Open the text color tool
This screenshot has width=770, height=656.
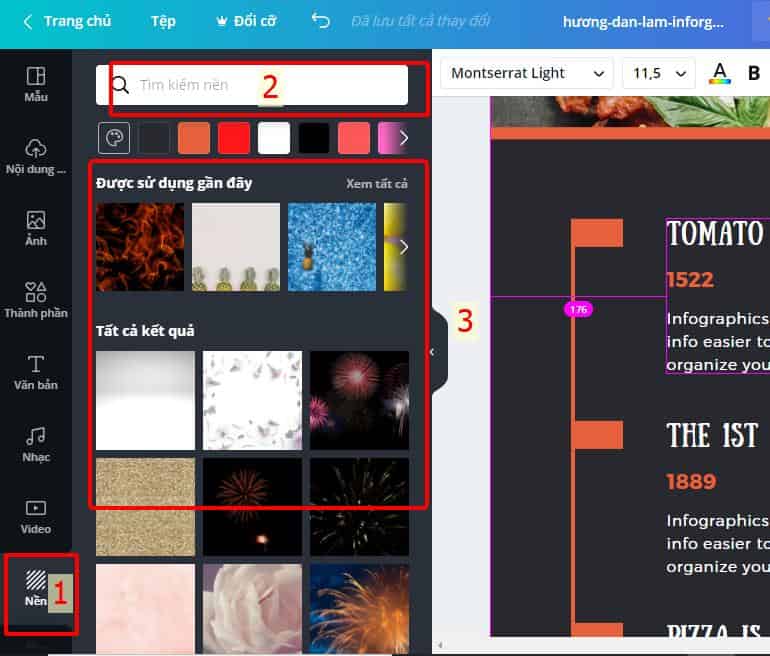point(718,73)
